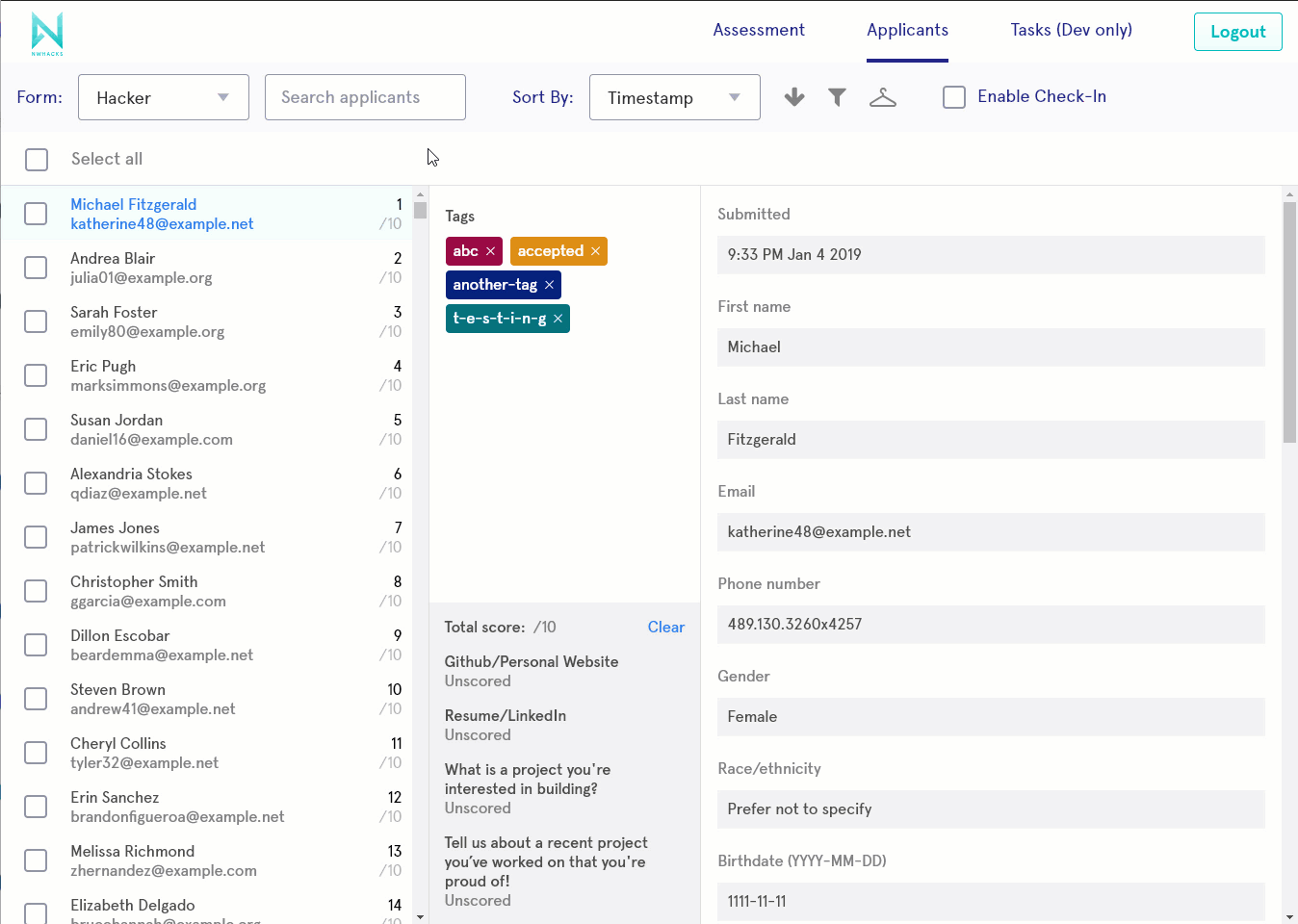
Task: Open applicant James Jones
Action: [206, 537]
